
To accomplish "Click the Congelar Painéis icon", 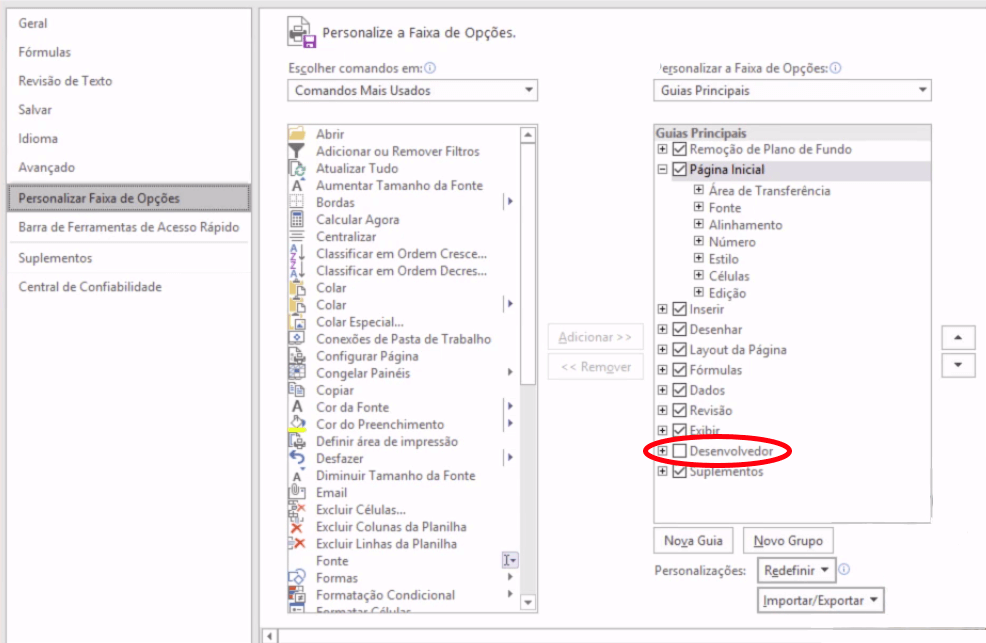I will tap(297, 373).
